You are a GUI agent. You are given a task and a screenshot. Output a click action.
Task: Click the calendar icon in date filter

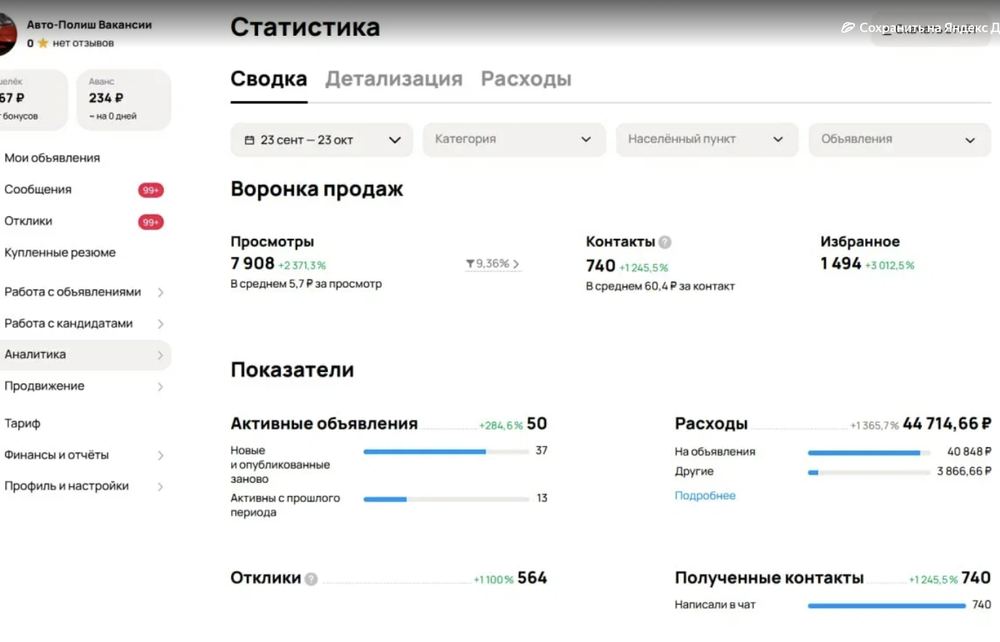pyautogui.click(x=249, y=140)
